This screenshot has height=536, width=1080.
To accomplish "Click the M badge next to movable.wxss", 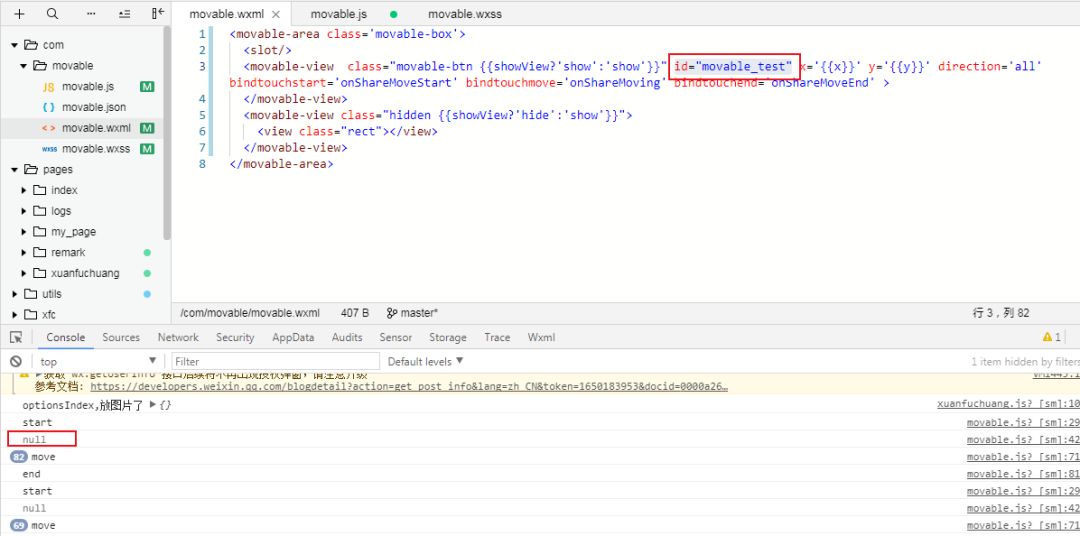I will point(147,149).
